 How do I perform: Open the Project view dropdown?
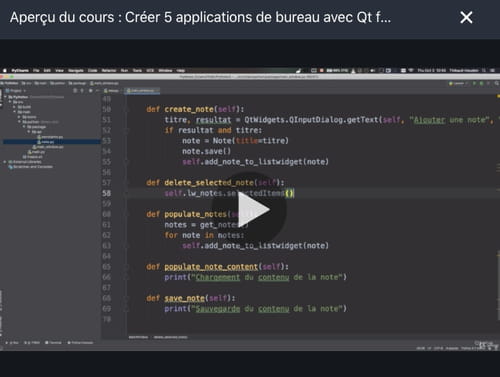[15, 91]
